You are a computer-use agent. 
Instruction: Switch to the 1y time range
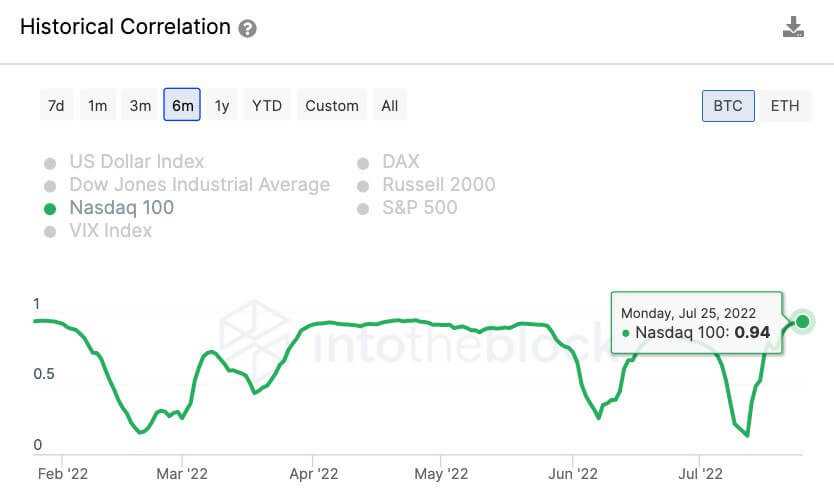coord(222,106)
